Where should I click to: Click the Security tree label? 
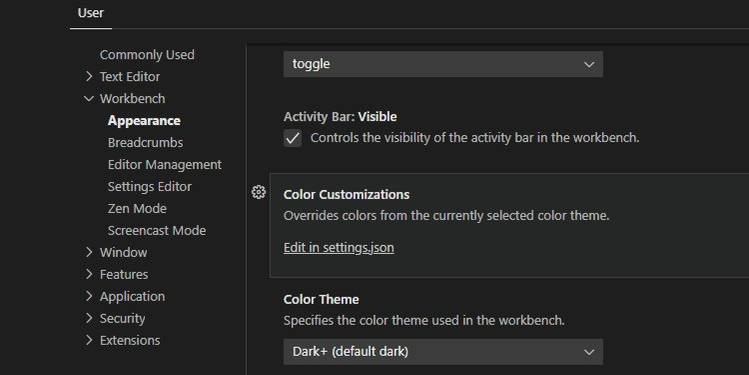pos(122,318)
